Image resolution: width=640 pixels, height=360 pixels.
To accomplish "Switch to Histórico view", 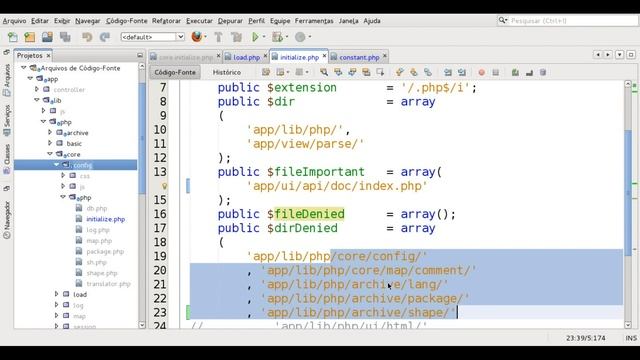I will [x=227, y=72].
